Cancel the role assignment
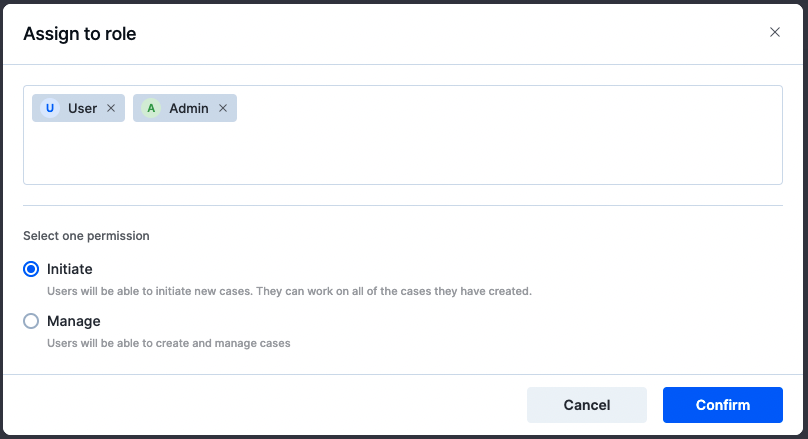The image size is (808, 439). point(587,405)
